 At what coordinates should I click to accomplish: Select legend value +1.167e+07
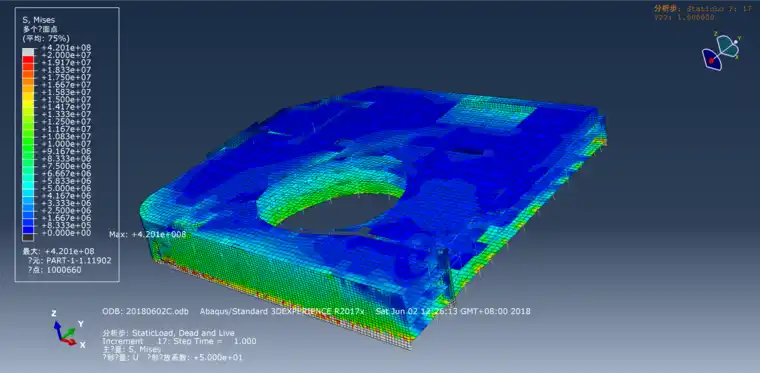[x=66, y=129]
